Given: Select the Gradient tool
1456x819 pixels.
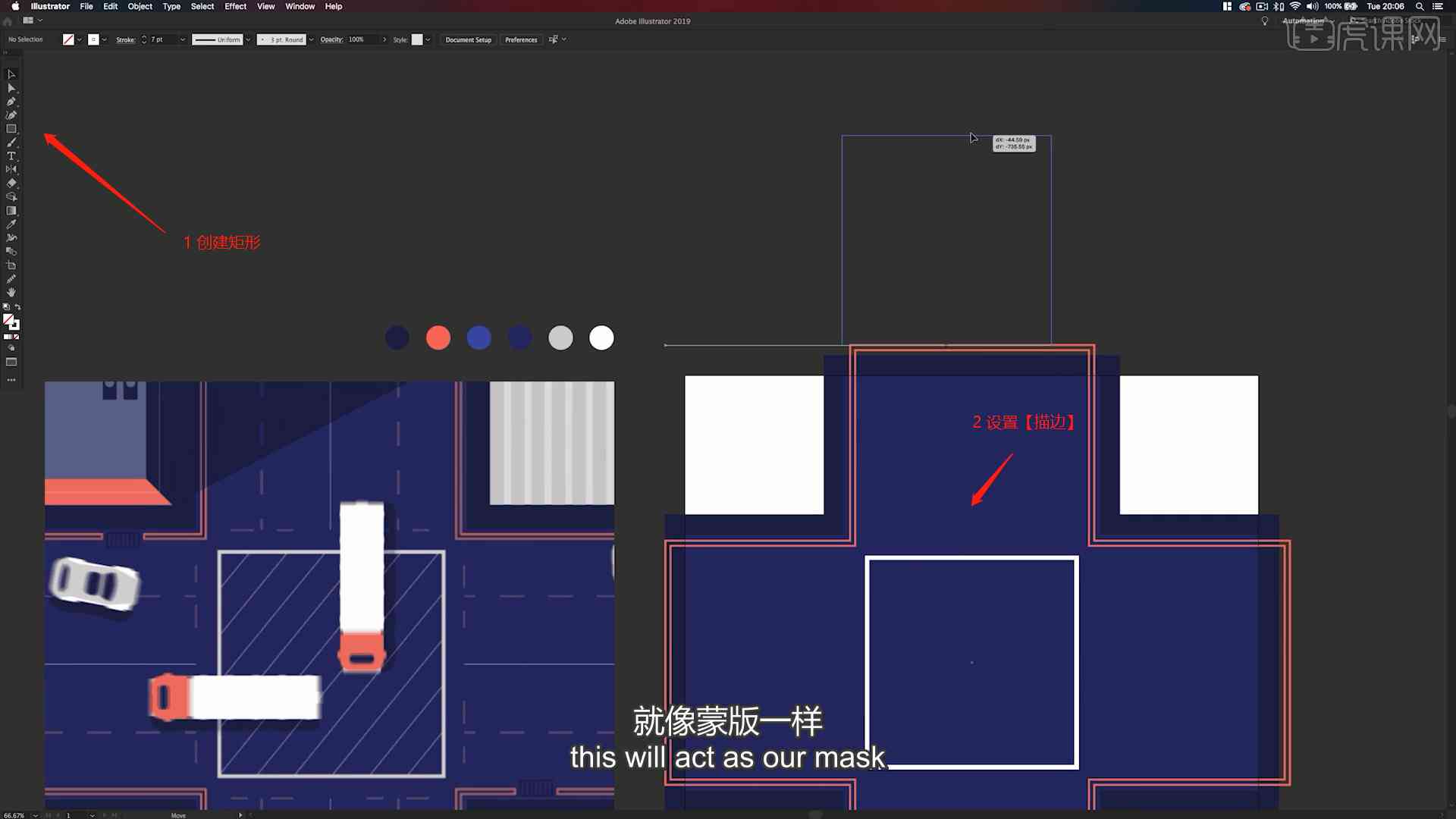Looking at the screenshot, I should pos(11,211).
